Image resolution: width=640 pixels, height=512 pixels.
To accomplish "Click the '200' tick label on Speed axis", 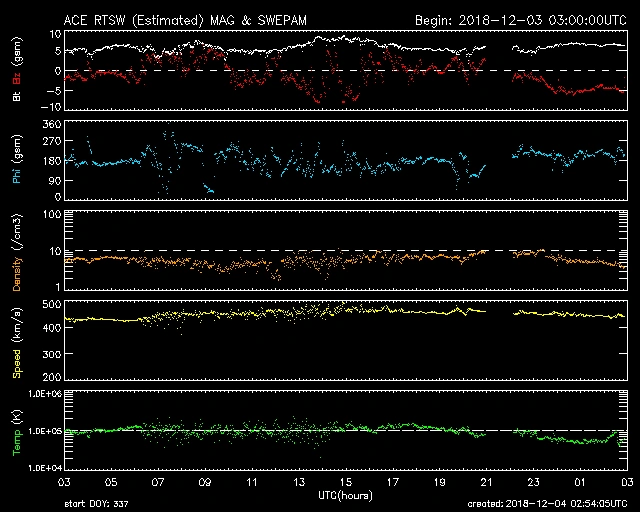I will click(x=52, y=376).
